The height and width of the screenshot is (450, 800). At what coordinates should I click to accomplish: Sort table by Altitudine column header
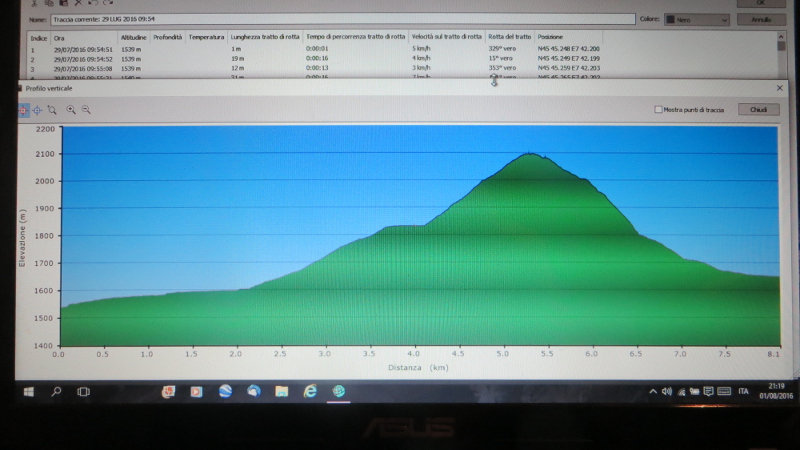click(x=133, y=37)
